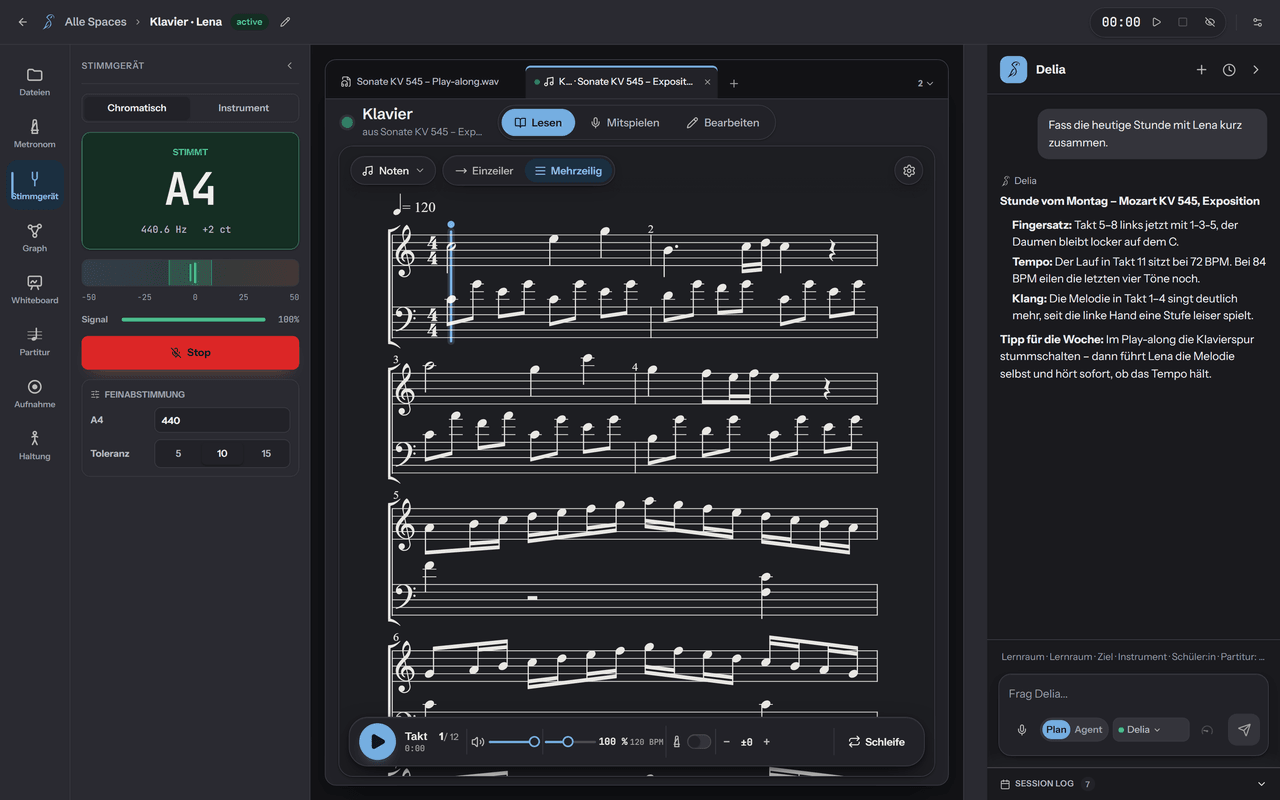This screenshot has height=800, width=1280.
Task: Click the volume speaker icon in playback bar
Action: click(477, 742)
